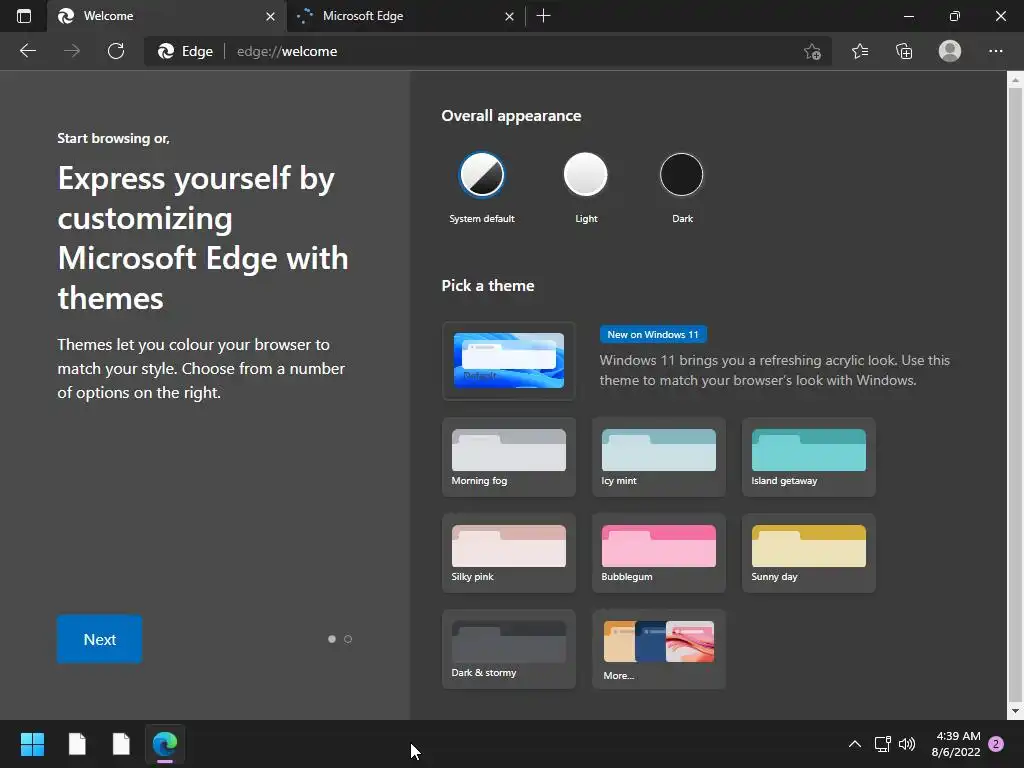Pick the Icy mint theme
Image resolution: width=1024 pixels, height=768 pixels.
click(x=658, y=457)
